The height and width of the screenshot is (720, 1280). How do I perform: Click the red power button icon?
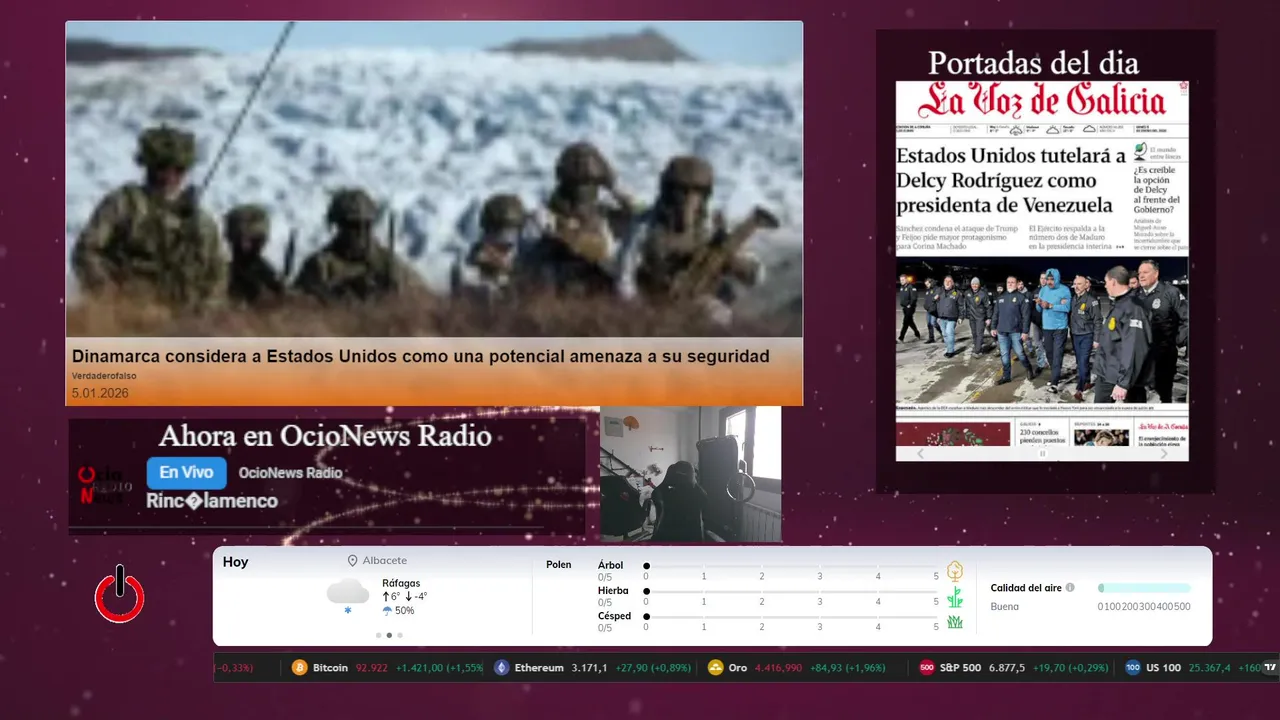120,594
